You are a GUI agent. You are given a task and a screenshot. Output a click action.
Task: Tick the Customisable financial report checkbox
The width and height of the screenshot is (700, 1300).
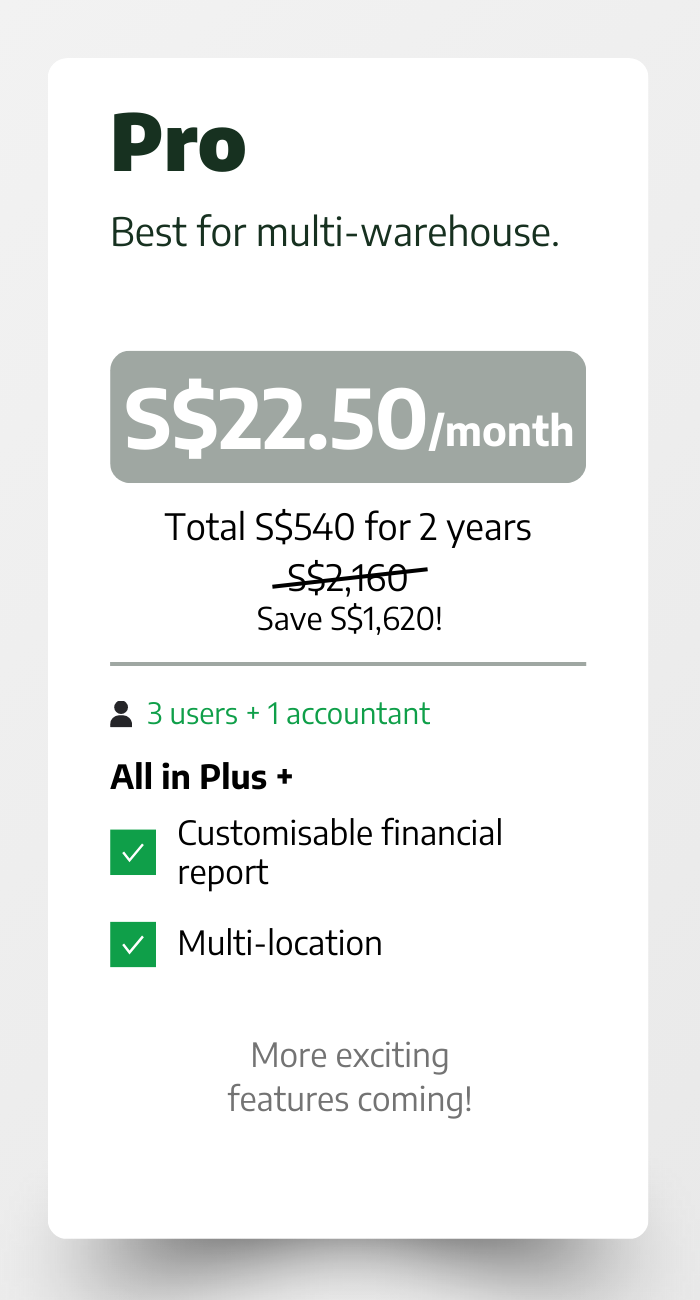pos(133,852)
